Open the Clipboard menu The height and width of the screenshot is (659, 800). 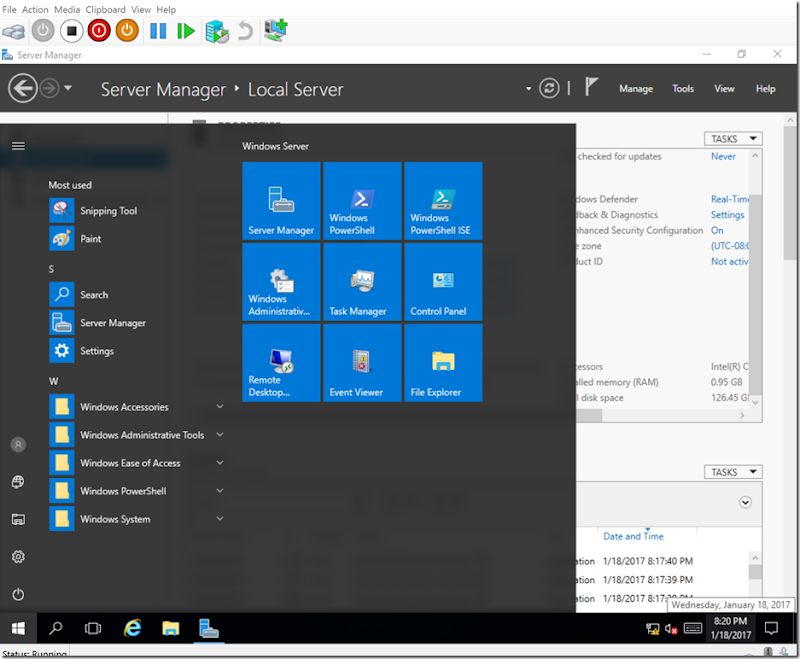click(105, 9)
